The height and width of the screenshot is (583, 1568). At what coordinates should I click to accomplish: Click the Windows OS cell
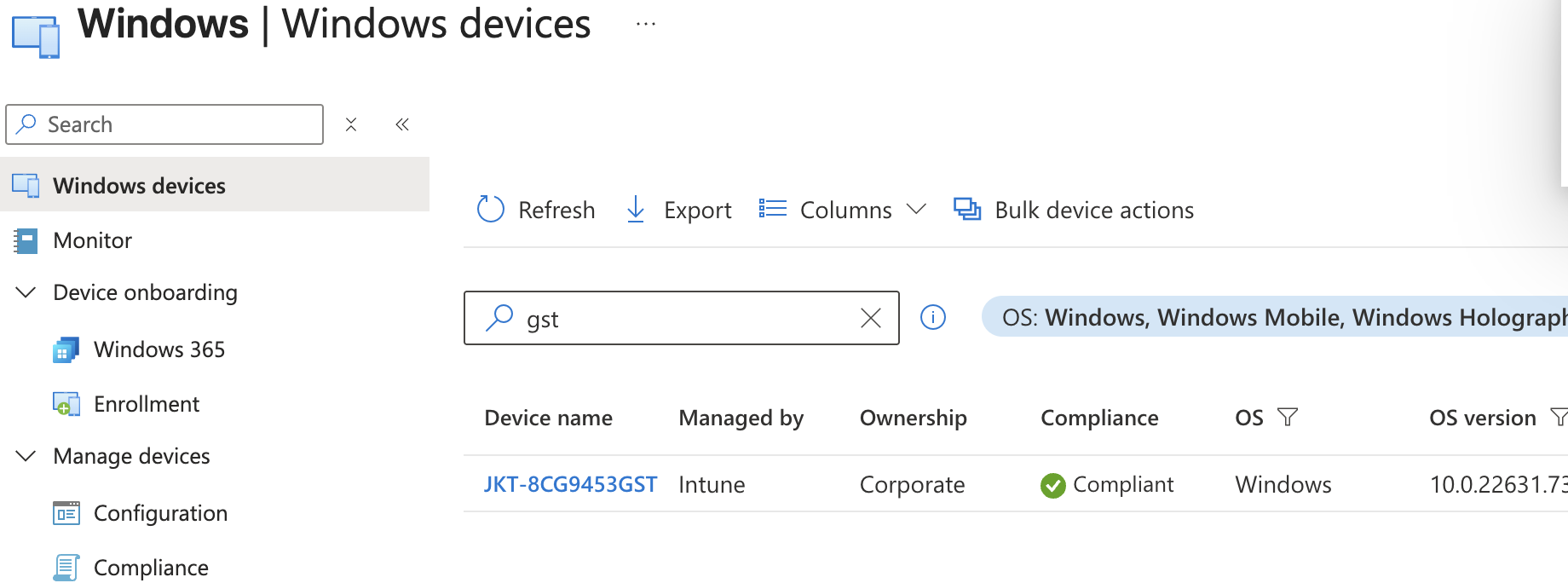pos(1283,484)
